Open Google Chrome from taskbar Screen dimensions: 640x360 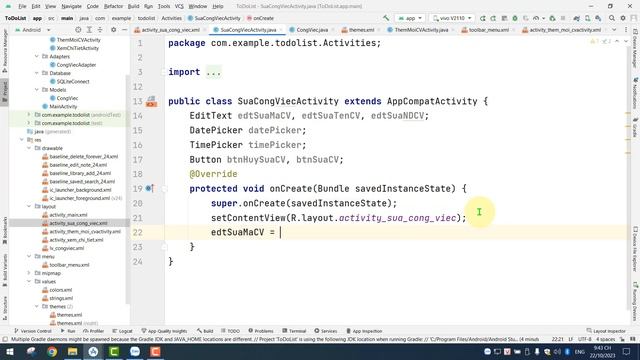[52, 351]
